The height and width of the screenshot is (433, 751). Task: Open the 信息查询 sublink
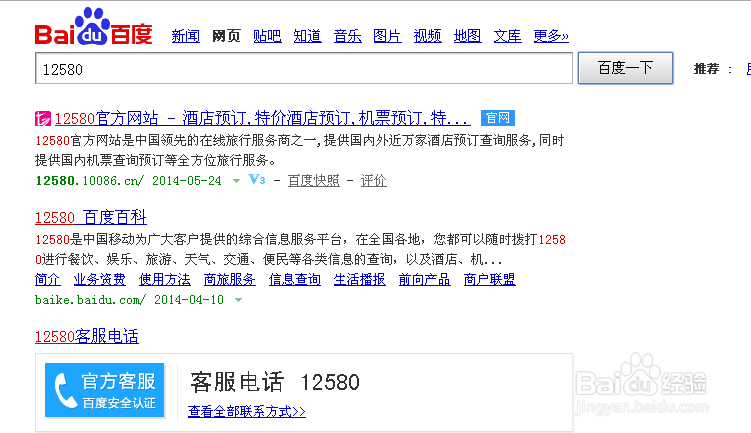(295, 279)
